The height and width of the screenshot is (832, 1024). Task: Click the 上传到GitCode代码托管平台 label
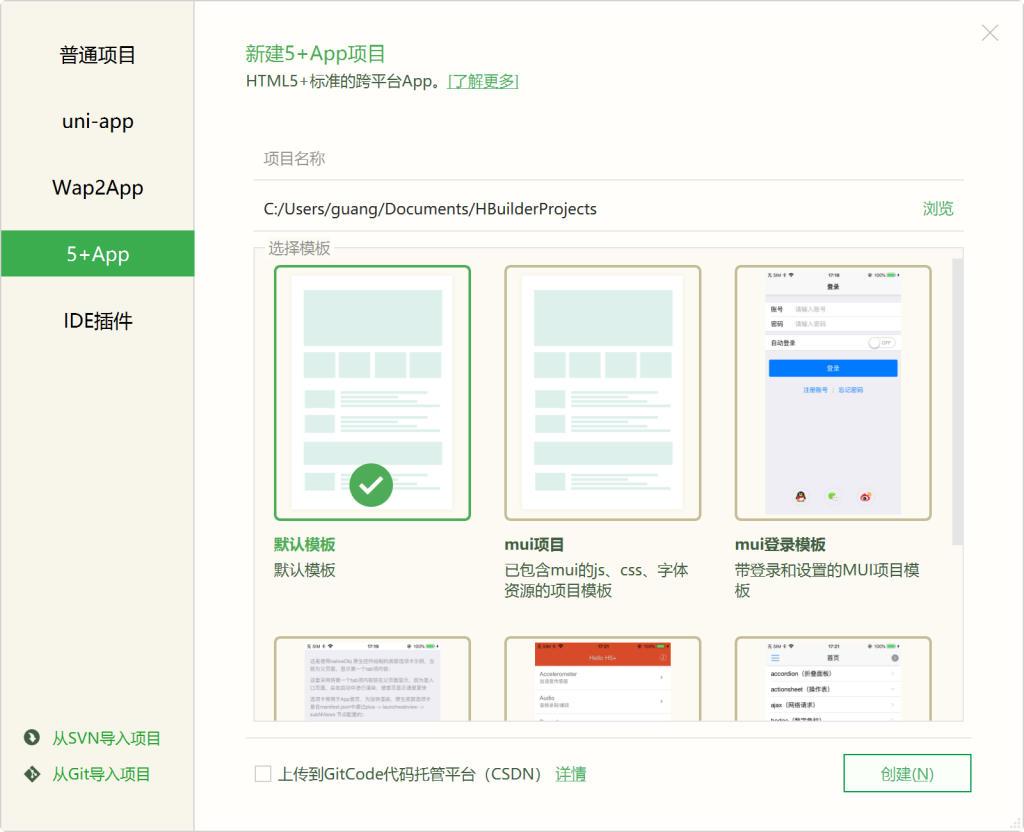[x=409, y=775]
